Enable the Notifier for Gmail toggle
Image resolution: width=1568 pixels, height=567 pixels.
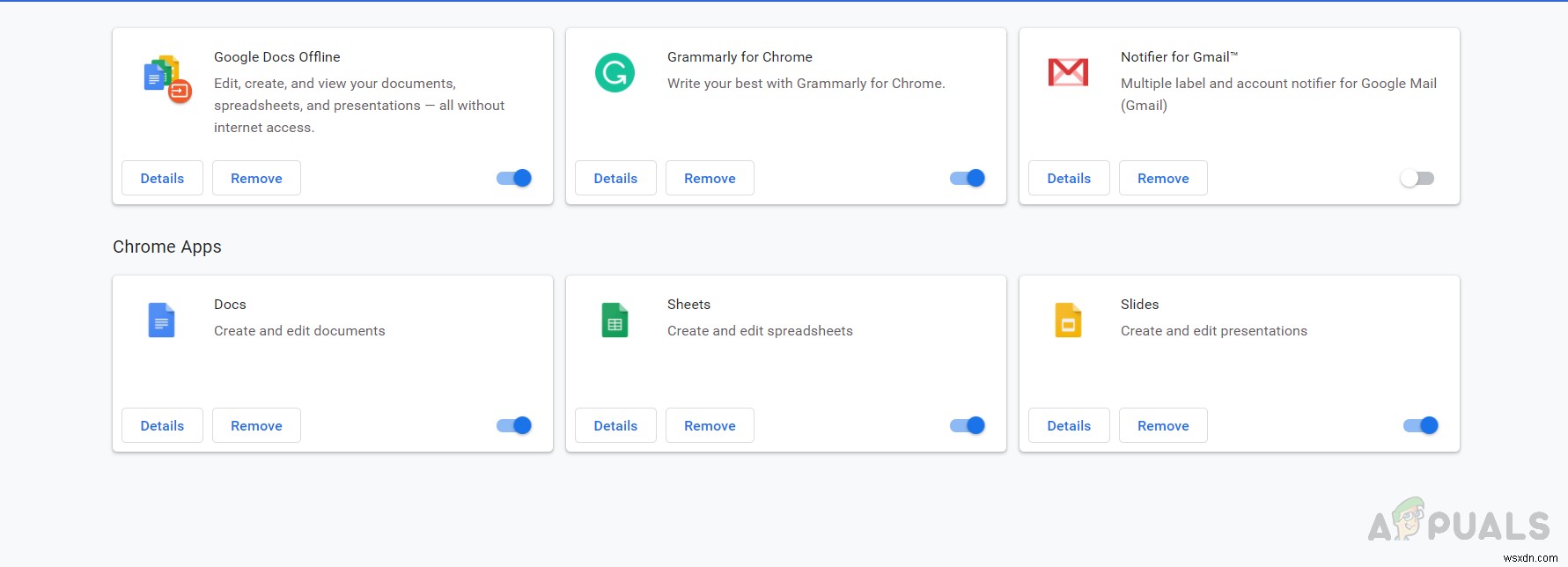point(1417,178)
